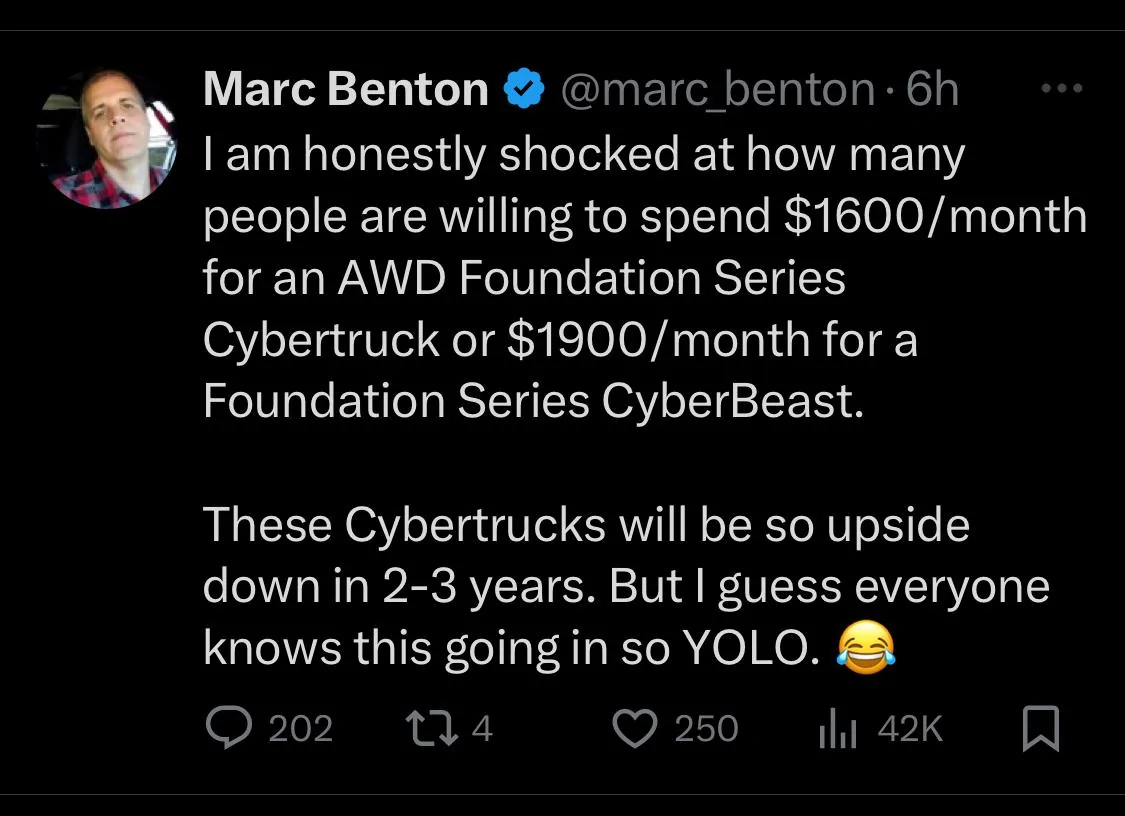Image resolution: width=1125 pixels, height=816 pixels.
Task: Click the 202 replies count
Action: [x=301, y=728]
